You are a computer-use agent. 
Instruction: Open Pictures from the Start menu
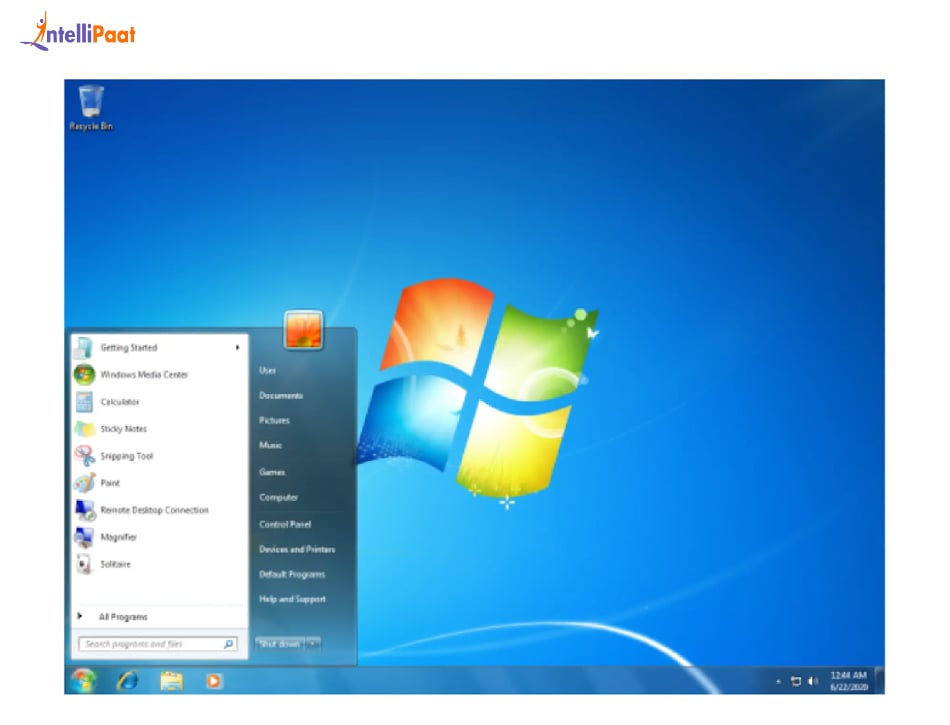(274, 420)
